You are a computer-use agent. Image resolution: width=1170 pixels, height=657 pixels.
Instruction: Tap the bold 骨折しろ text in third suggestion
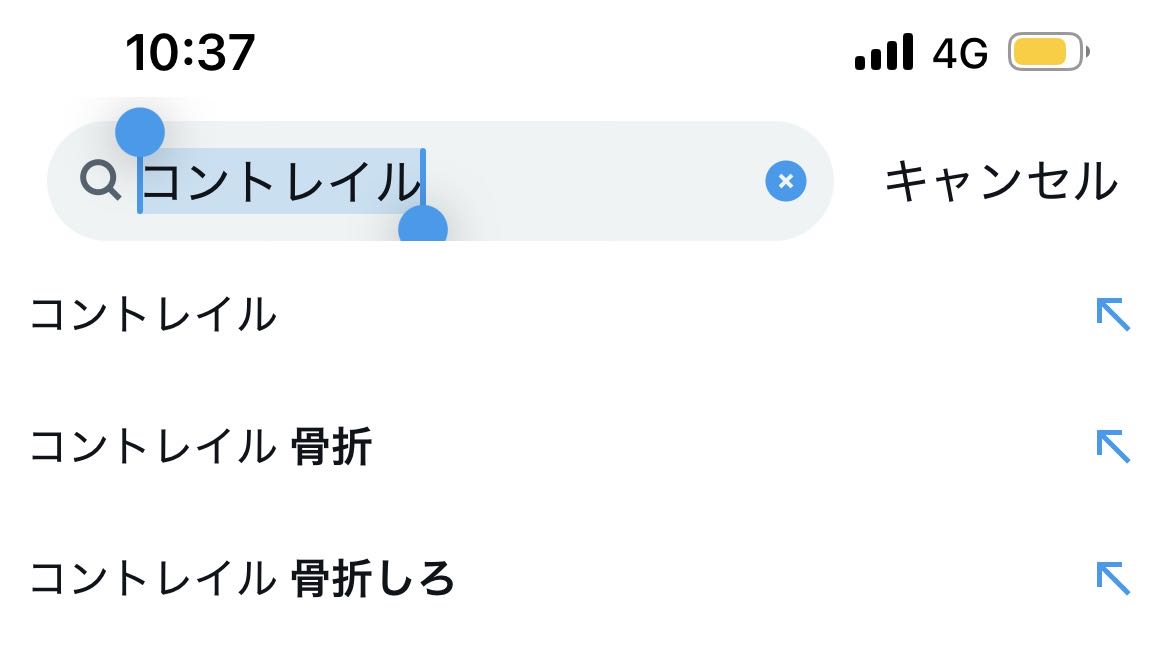click(x=373, y=578)
